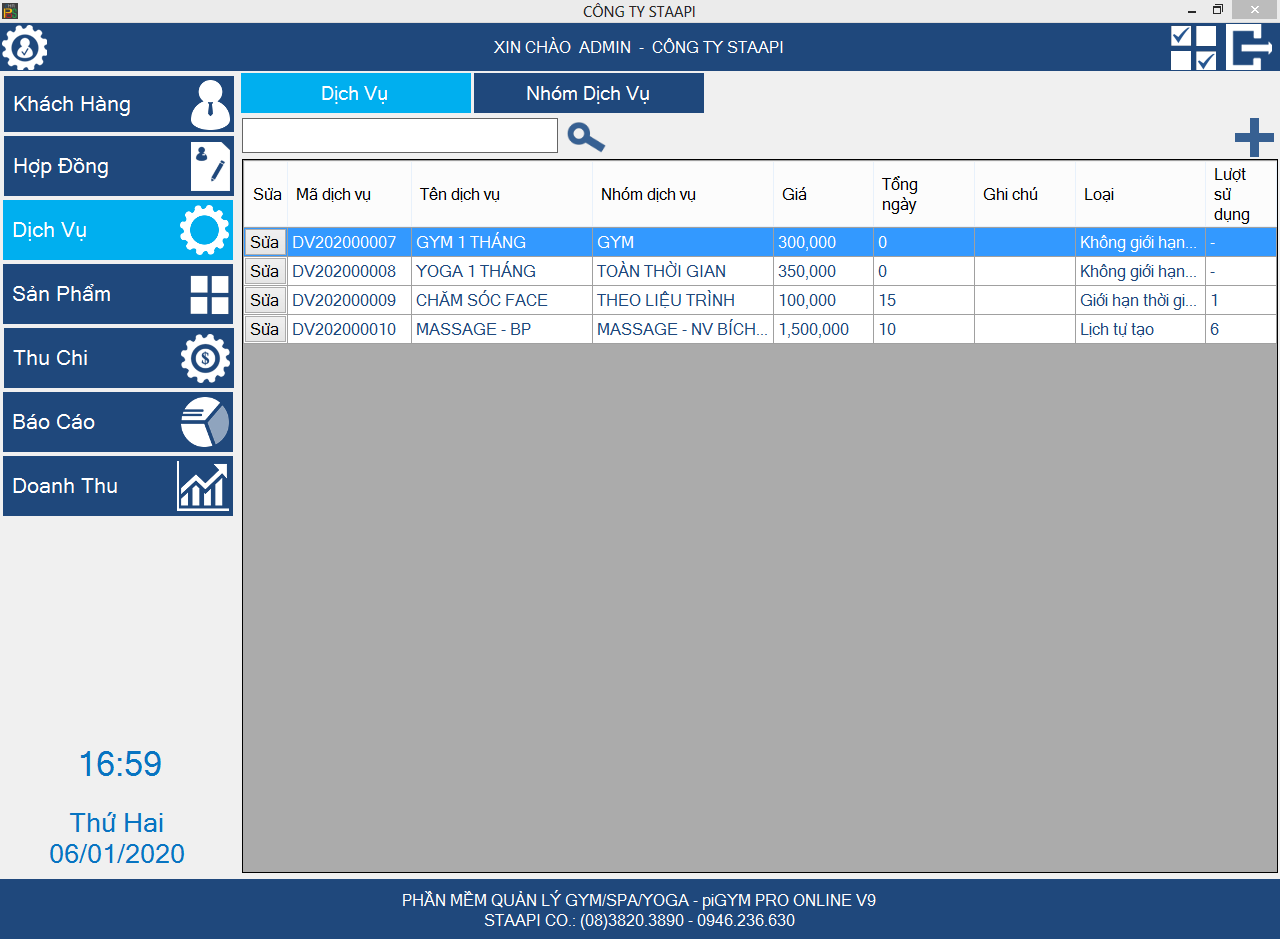This screenshot has height=939, width=1280.
Task: Open Thu Chi income-expense section
Action: point(119,358)
